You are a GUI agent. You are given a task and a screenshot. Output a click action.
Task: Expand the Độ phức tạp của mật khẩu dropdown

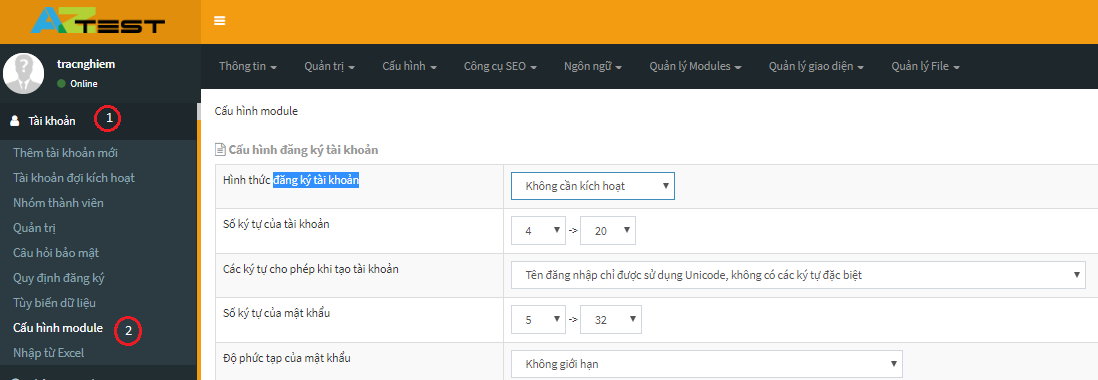[x=707, y=364]
